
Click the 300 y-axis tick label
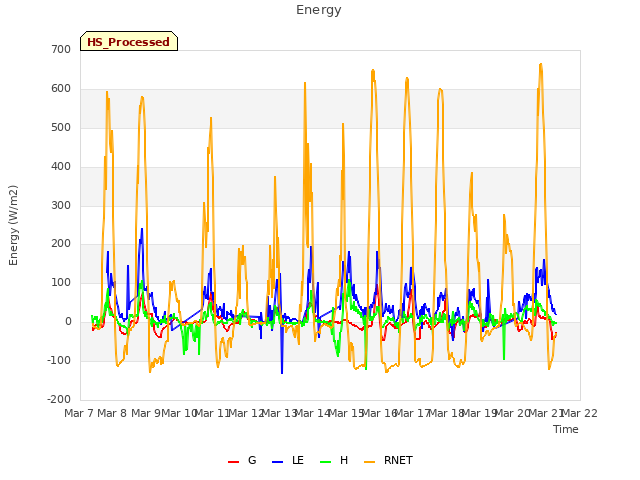pos(61,205)
